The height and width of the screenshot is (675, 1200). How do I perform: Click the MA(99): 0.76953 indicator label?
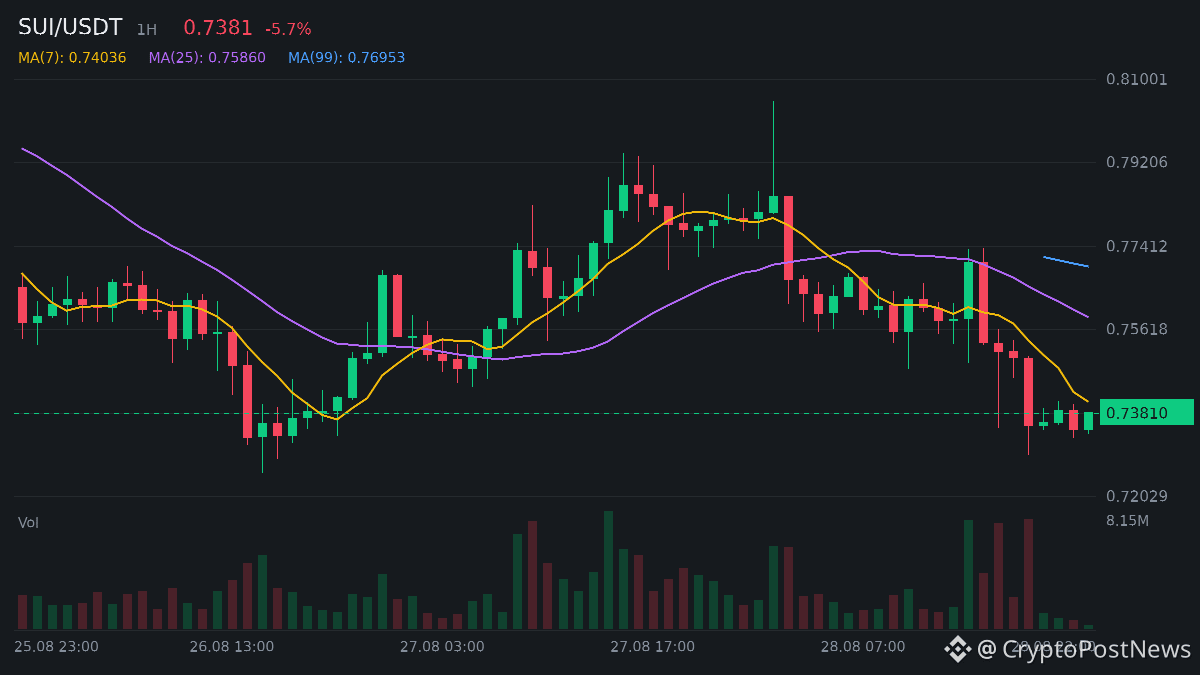(347, 58)
